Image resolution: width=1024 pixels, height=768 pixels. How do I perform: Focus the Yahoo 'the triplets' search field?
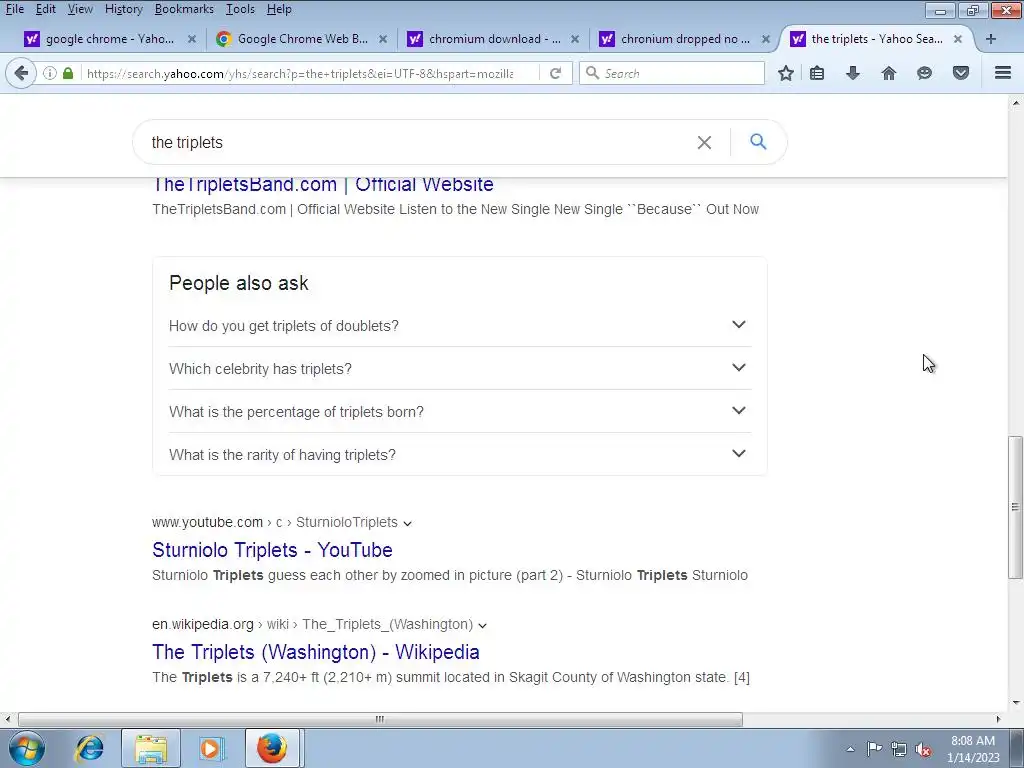click(x=418, y=142)
